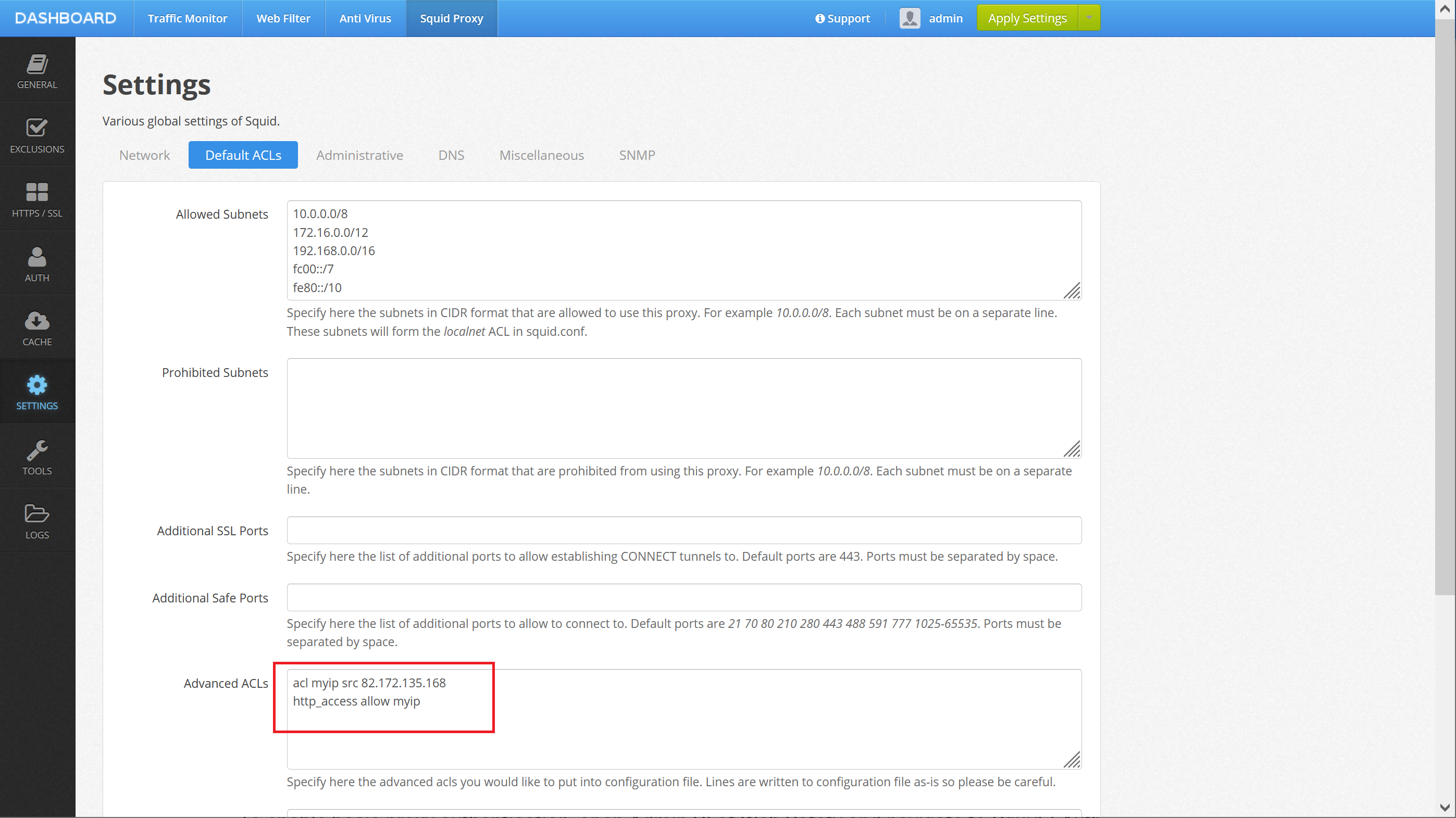The image size is (1456, 818).
Task: Open the Traffic Monitor menu
Action: click(187, 18)
